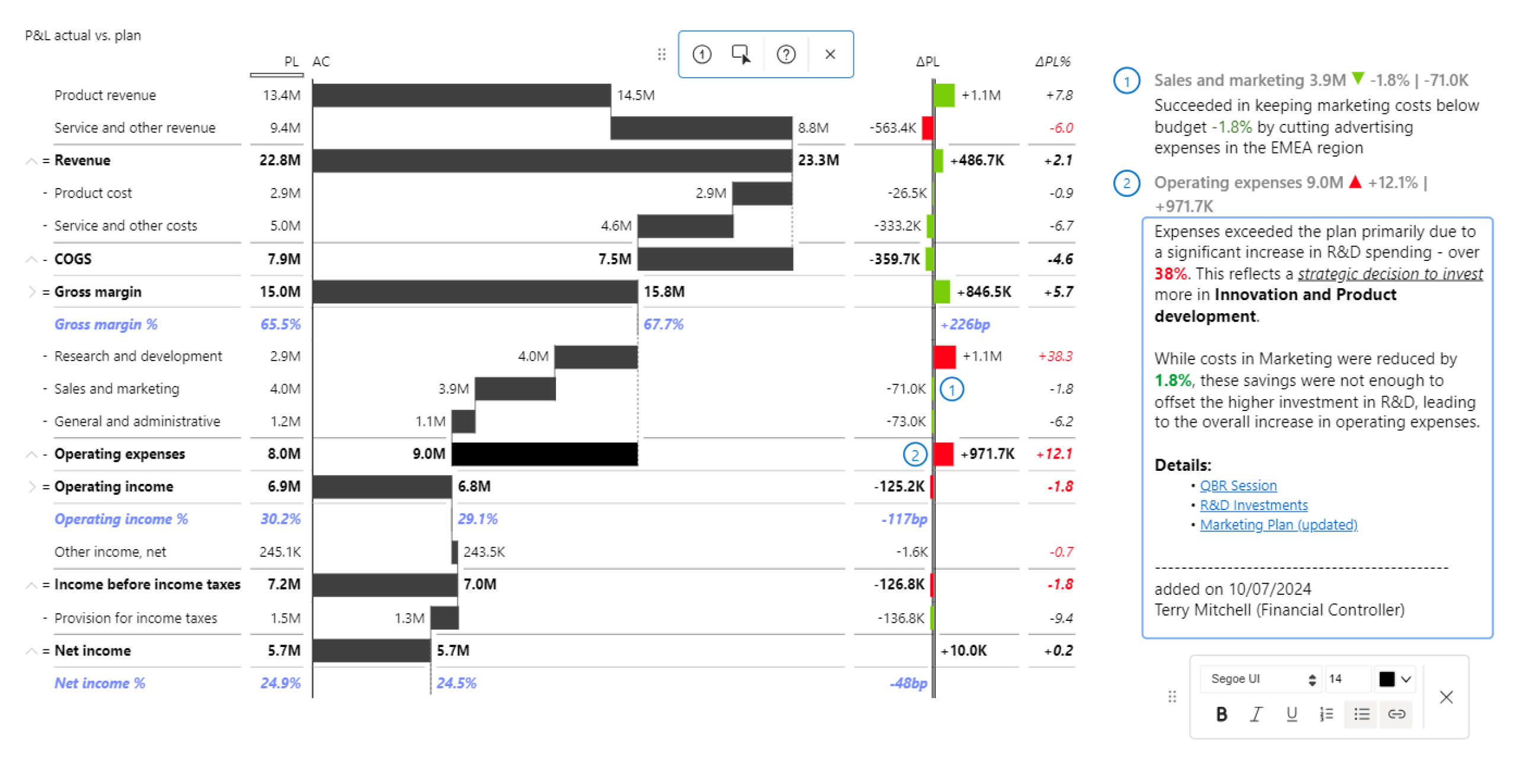This screenshot has width=1519, height=784.
Task: Toggle italic text formatting
Action: pos(1256,714)
